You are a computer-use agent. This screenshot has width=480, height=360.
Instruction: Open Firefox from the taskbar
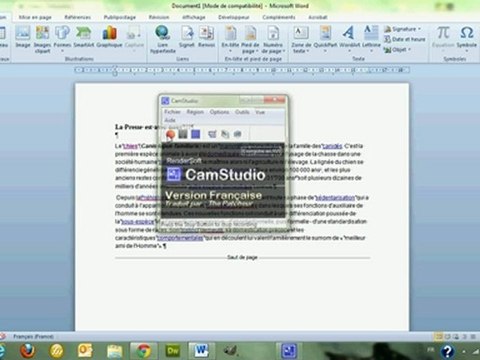28,351
